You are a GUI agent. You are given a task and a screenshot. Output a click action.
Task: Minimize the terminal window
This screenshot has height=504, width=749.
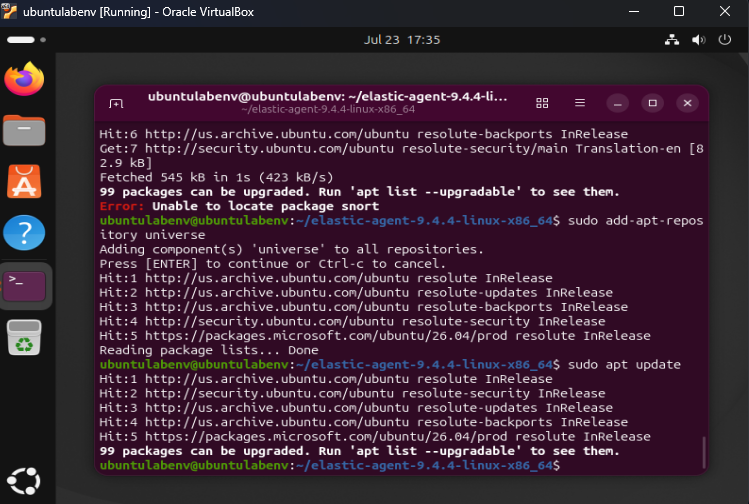(x=618, y=103)
